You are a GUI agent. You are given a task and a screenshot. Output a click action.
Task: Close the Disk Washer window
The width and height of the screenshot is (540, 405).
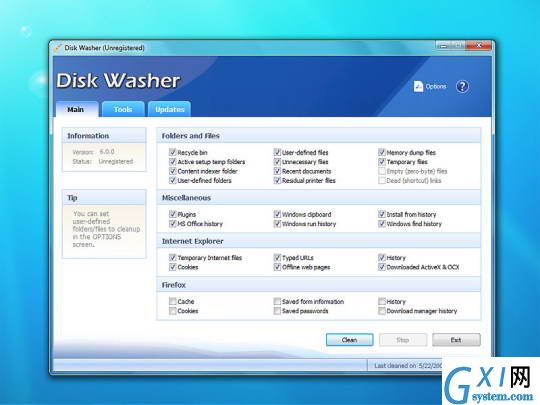pyautogui.click(x=479, y=46)
